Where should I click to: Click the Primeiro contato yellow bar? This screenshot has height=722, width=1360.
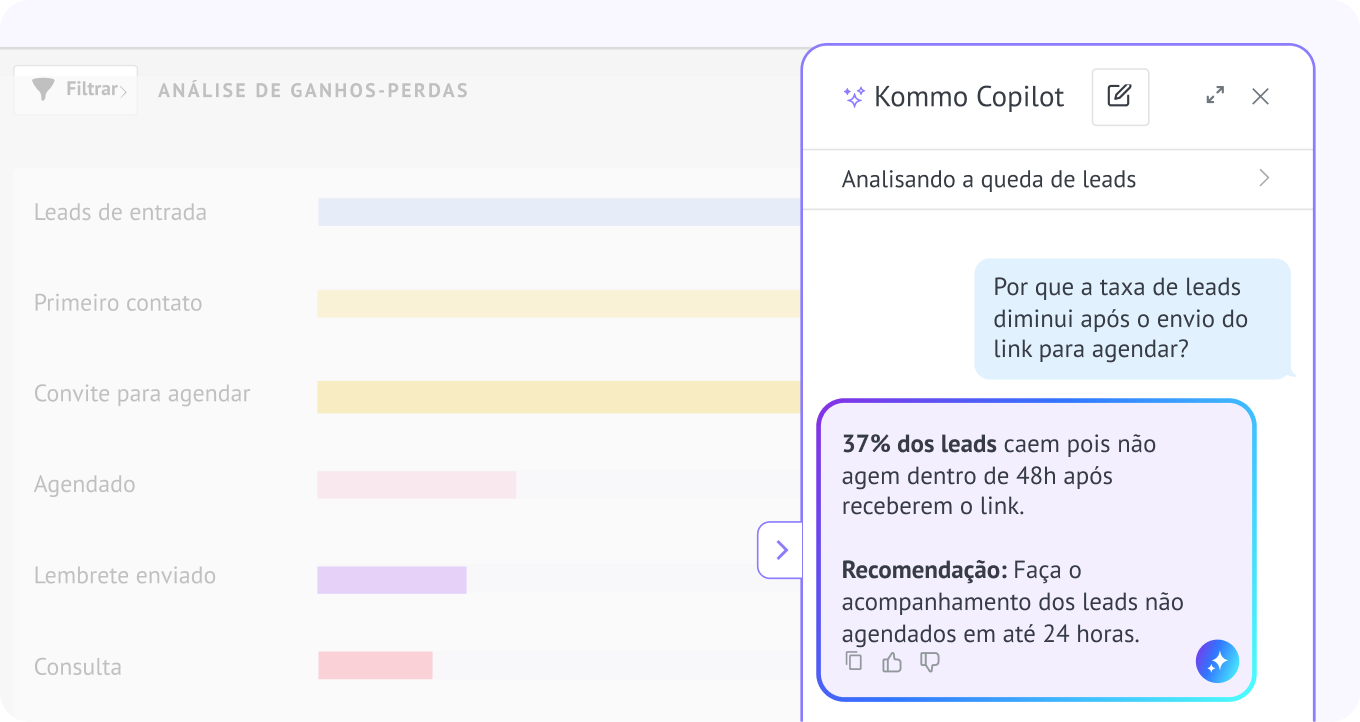tap(559, 304)
